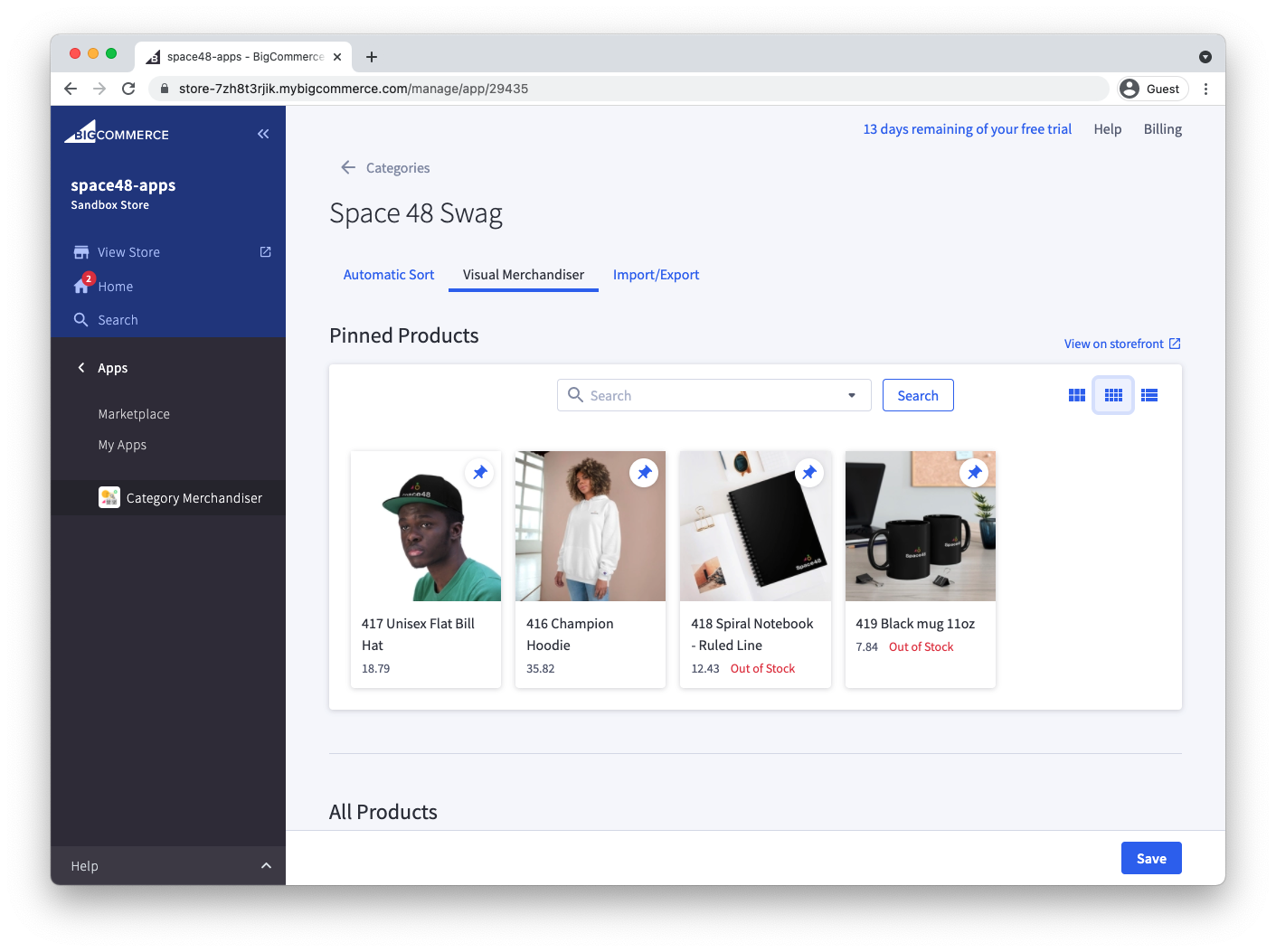Open the Import/Export tab

click(x=657, y=275)
